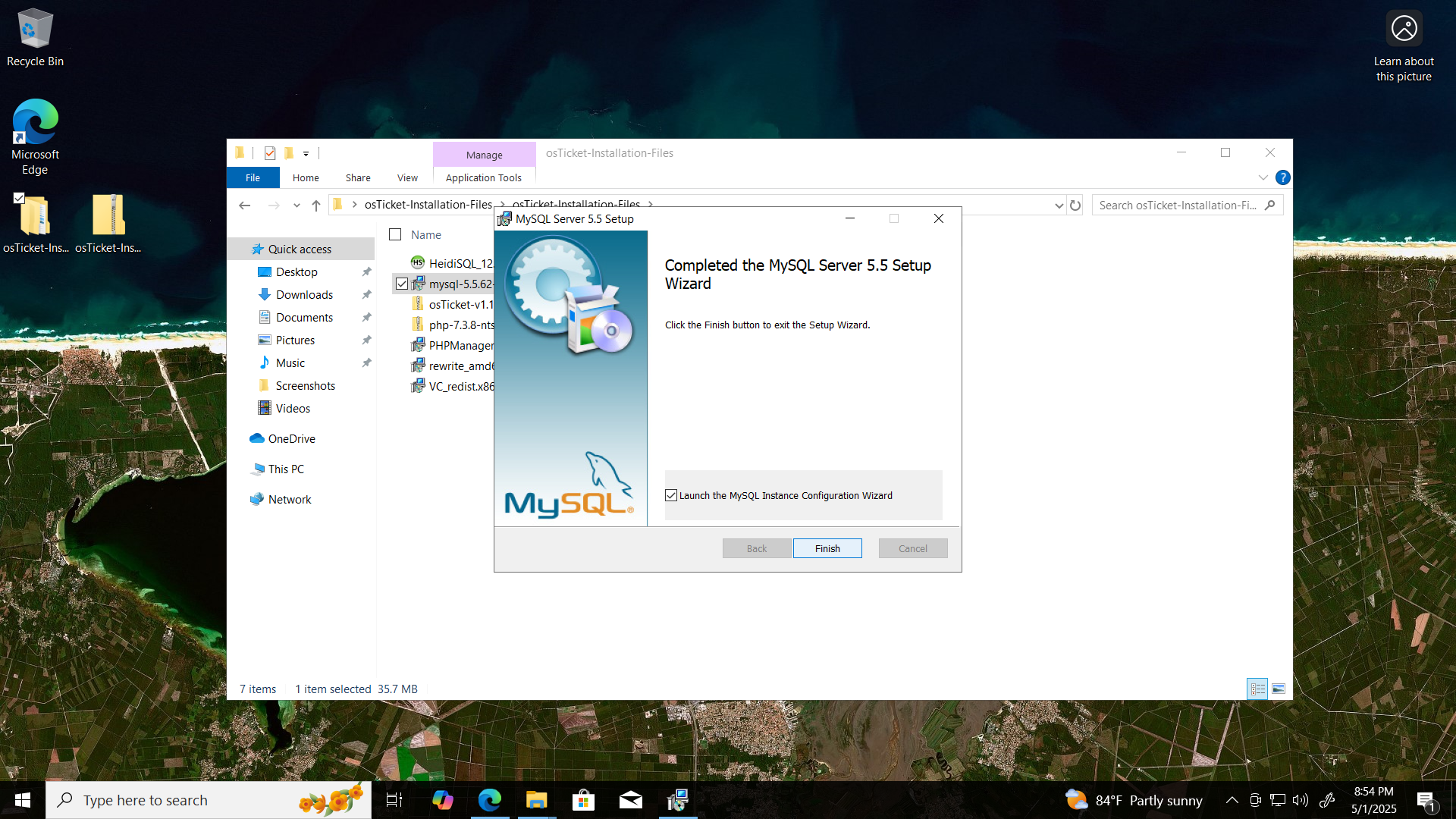Expand the Explorer ribbon chevron
This screenshot has height=819, width=1456.
point(1263,177)
